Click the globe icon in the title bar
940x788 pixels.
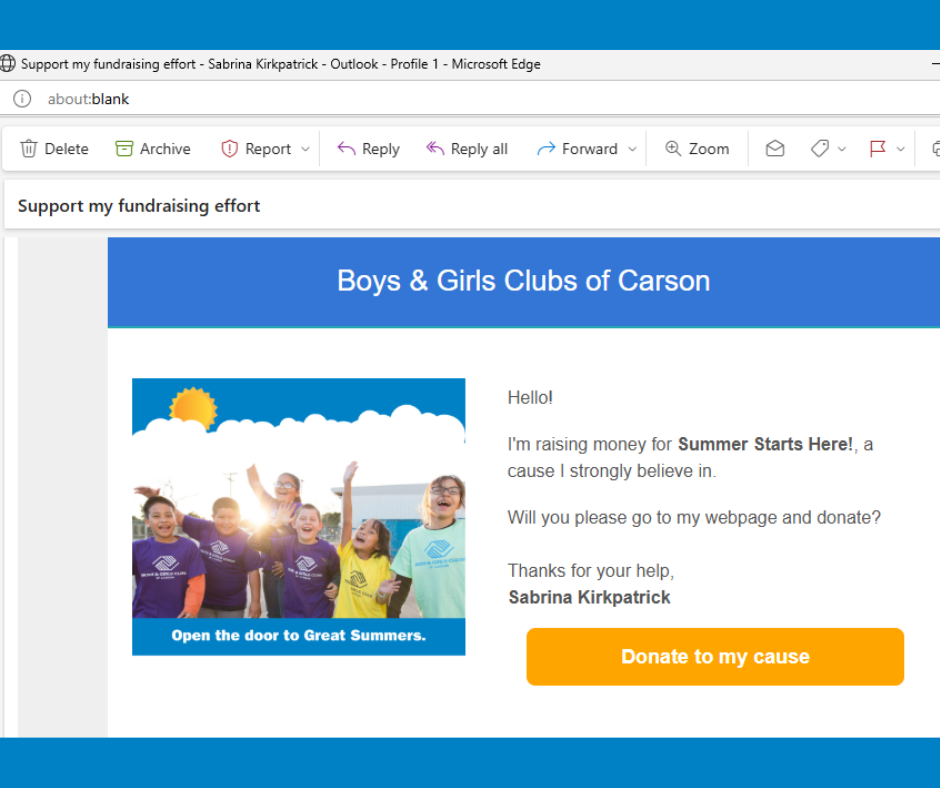[7, 64]
